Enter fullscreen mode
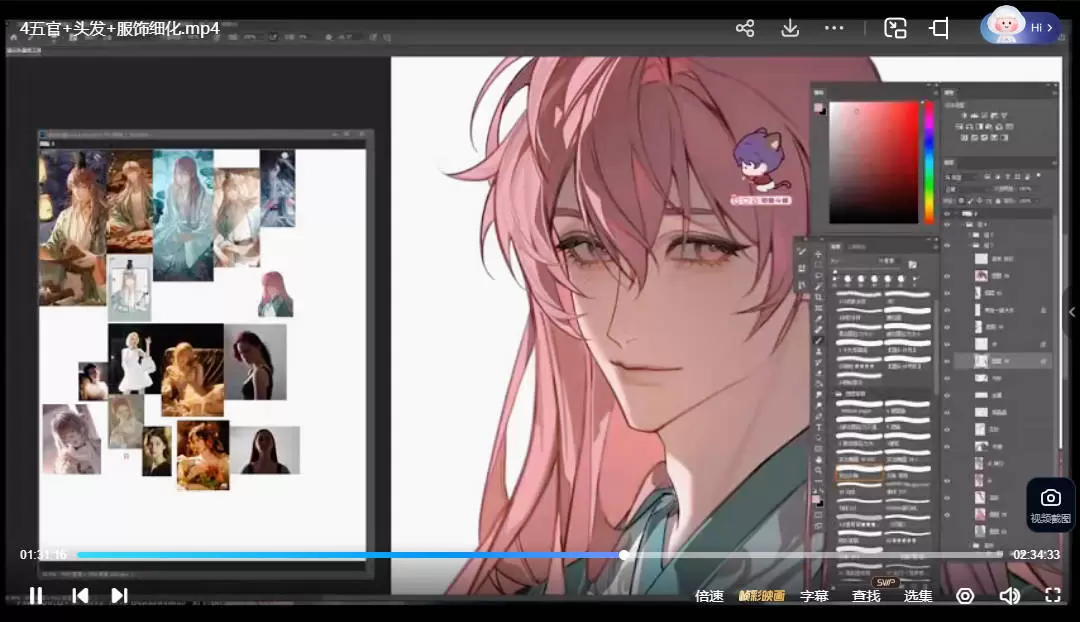Viewport: 1080px width, 622px height. coord(1052,596)
